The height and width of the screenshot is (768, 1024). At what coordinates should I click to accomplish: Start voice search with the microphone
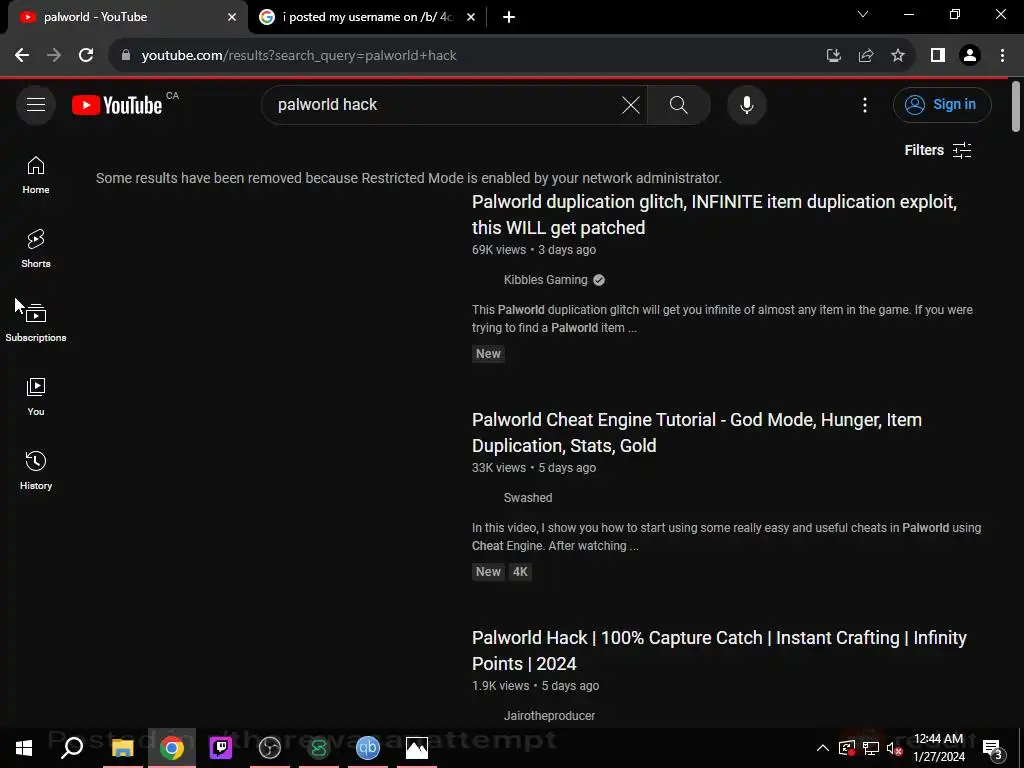coord(746,104)
